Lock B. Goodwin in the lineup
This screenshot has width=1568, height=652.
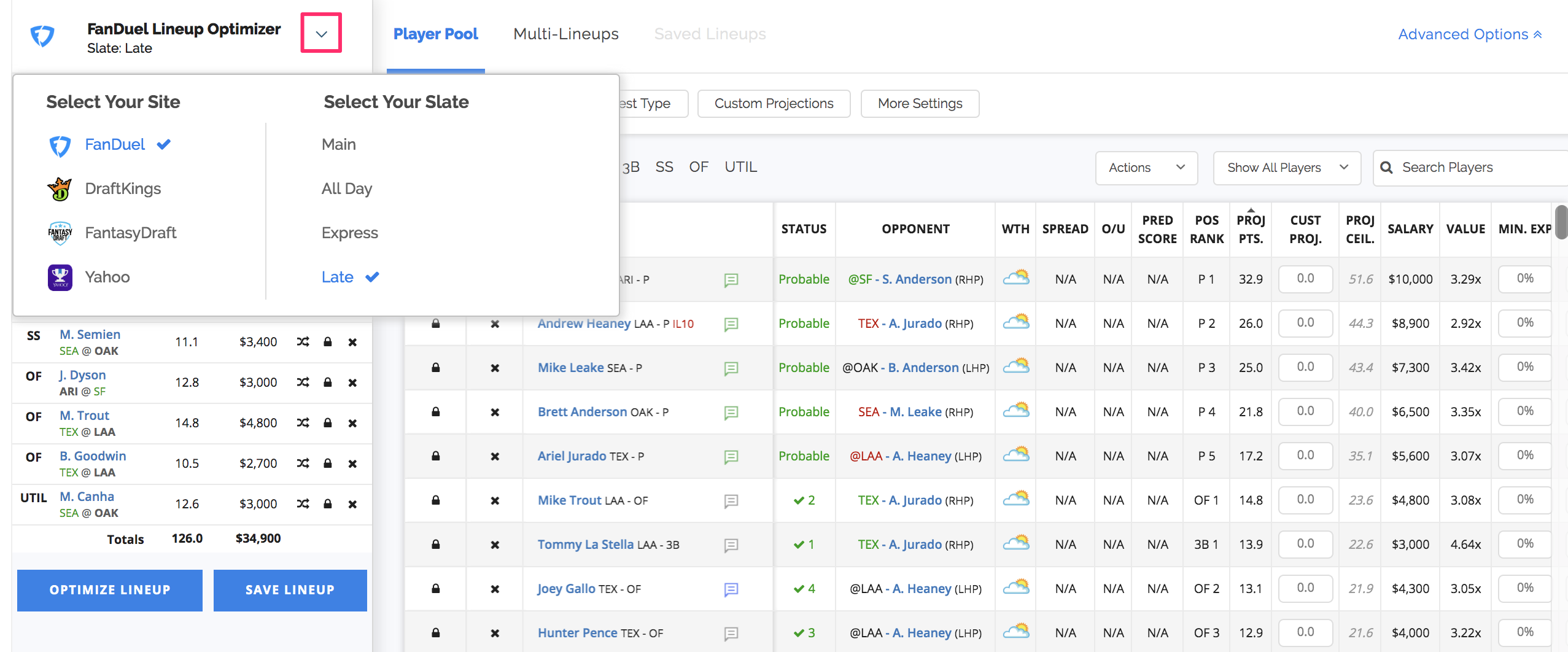click(328, 464)
